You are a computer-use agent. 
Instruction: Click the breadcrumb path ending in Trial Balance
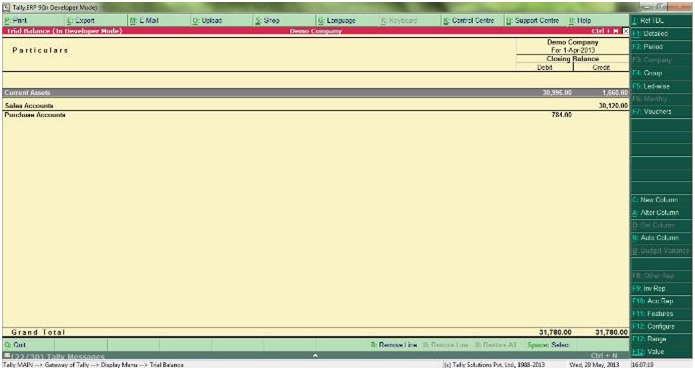pos(93,365)
